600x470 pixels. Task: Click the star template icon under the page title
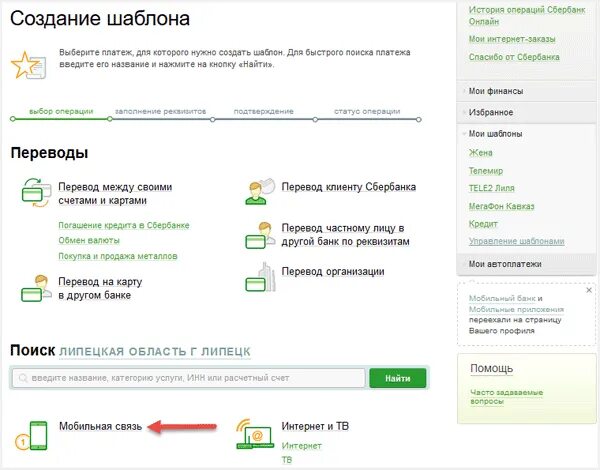[29, 65]
